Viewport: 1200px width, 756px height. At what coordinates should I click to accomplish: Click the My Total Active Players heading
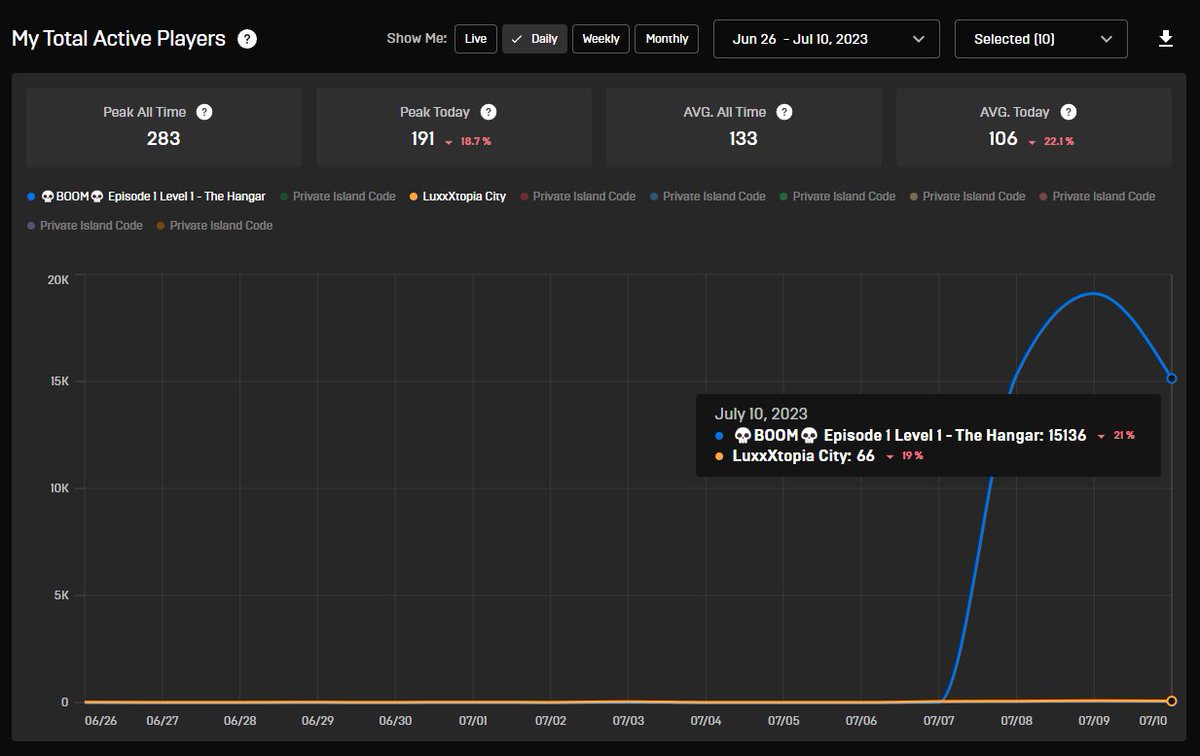coord(119,39)
